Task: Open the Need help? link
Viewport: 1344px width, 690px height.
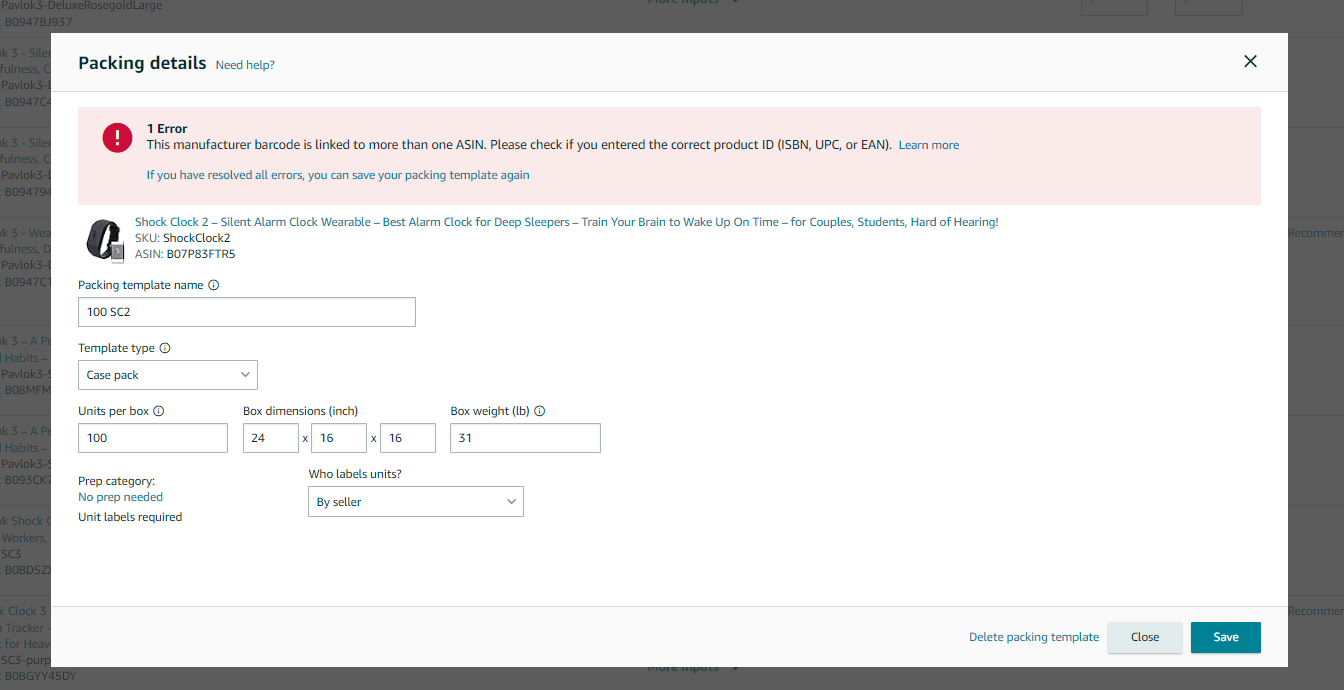Action: [x=245, y=65]
